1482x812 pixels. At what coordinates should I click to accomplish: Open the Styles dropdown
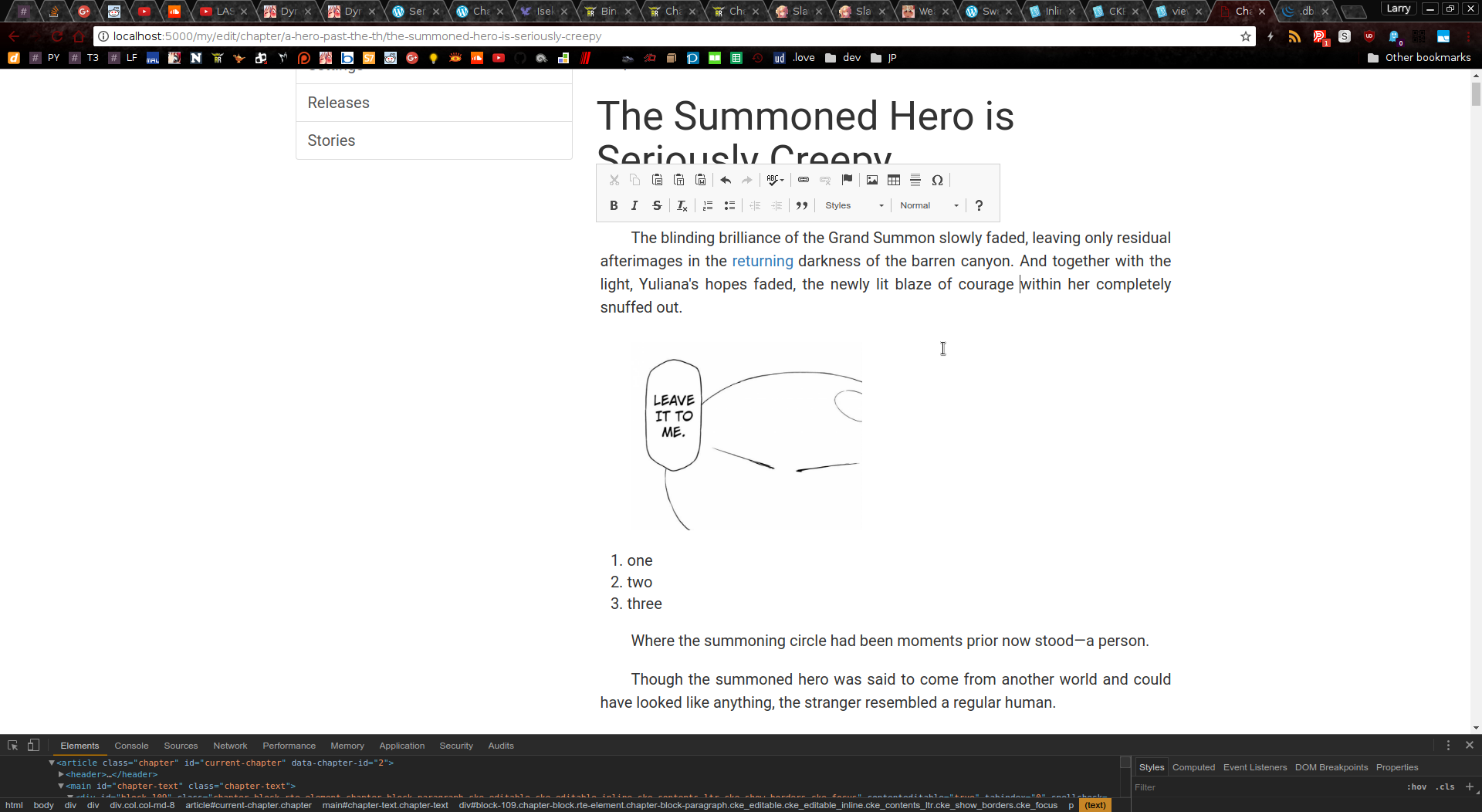pyautogui.click(x=854, y=205)
